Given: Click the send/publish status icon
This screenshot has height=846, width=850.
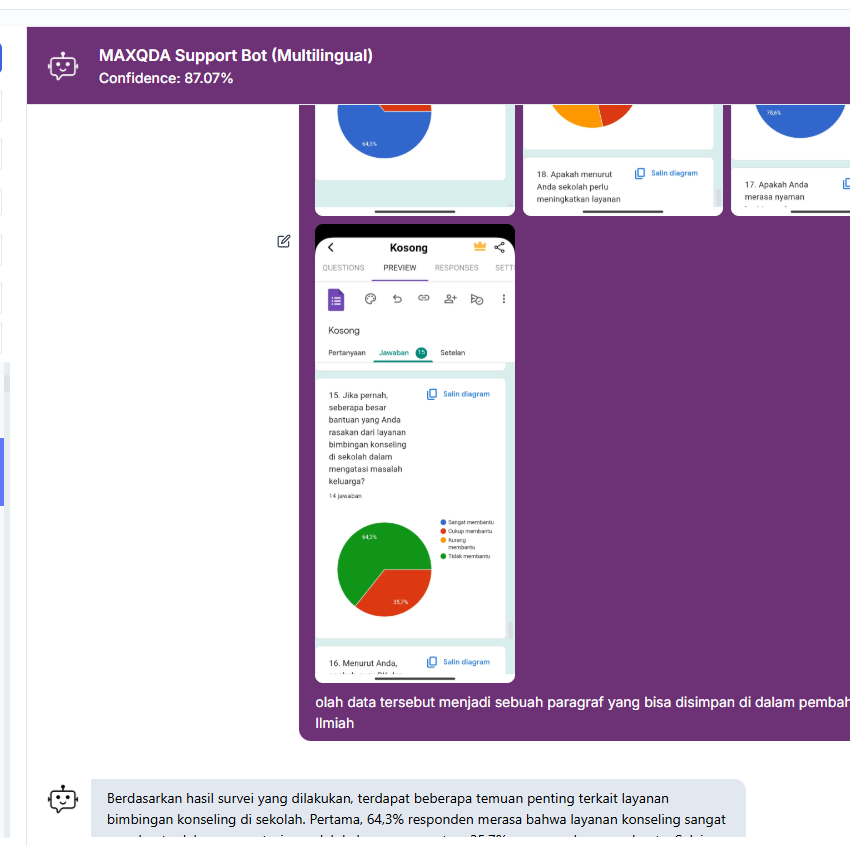Looking at the screenshot, I should pyautogui.click(x=477, y=299).
